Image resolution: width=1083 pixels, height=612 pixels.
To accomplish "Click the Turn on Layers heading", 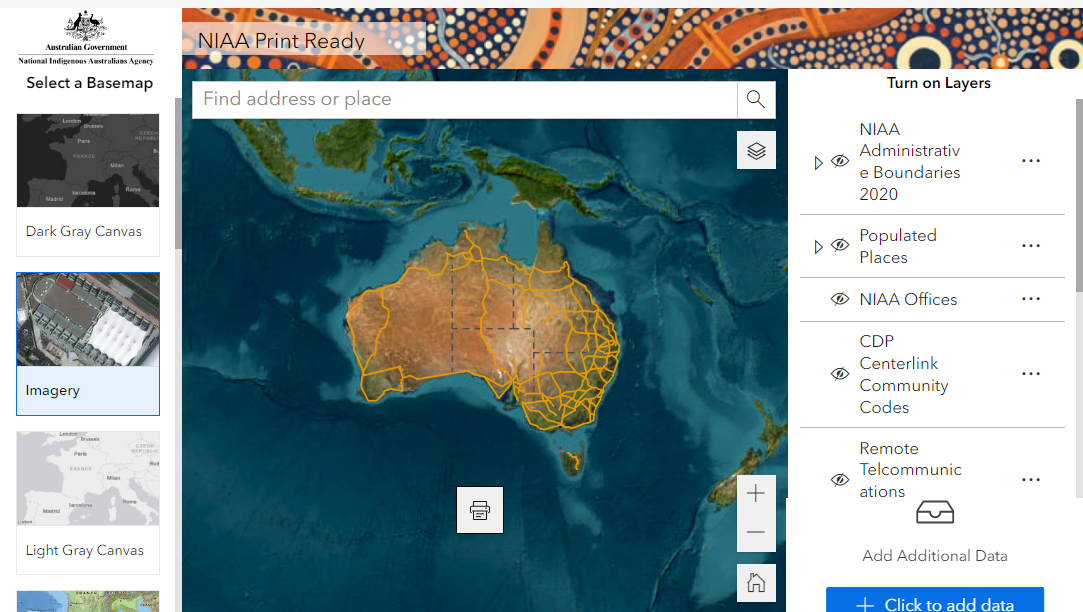I will (939, 83).
